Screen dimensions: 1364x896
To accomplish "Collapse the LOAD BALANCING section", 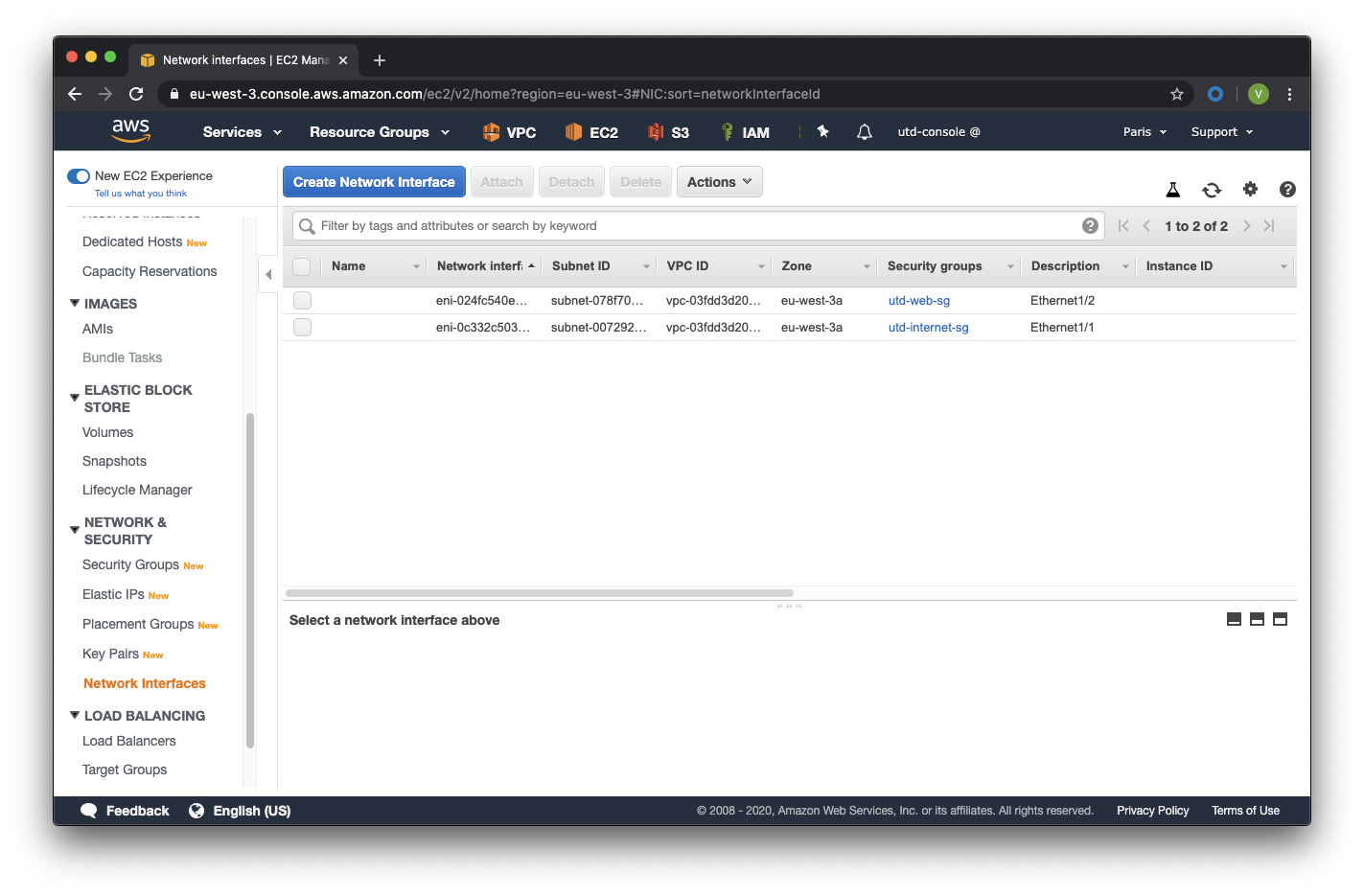I will (75, 715).
